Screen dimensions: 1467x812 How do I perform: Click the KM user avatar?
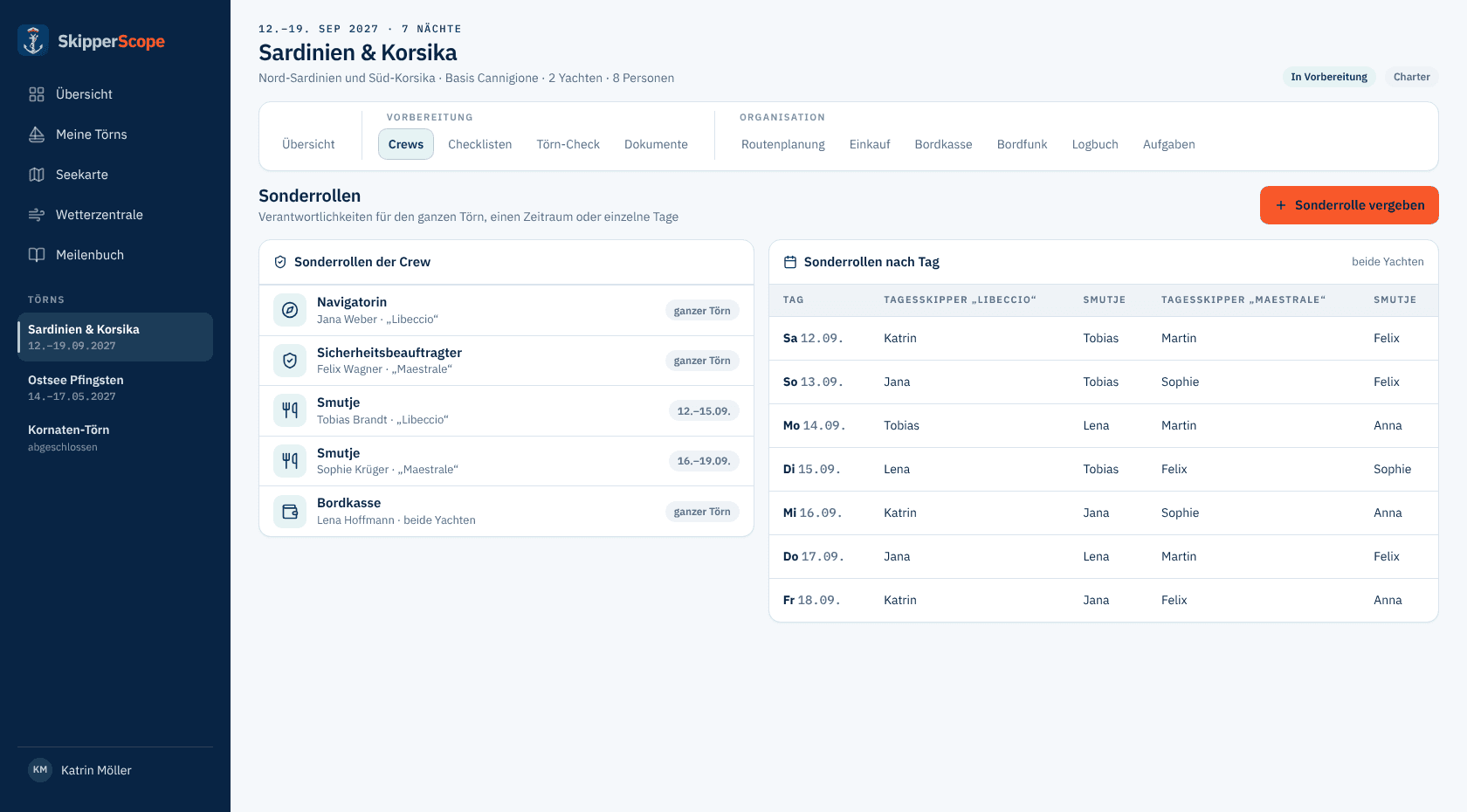click(40, 770)
